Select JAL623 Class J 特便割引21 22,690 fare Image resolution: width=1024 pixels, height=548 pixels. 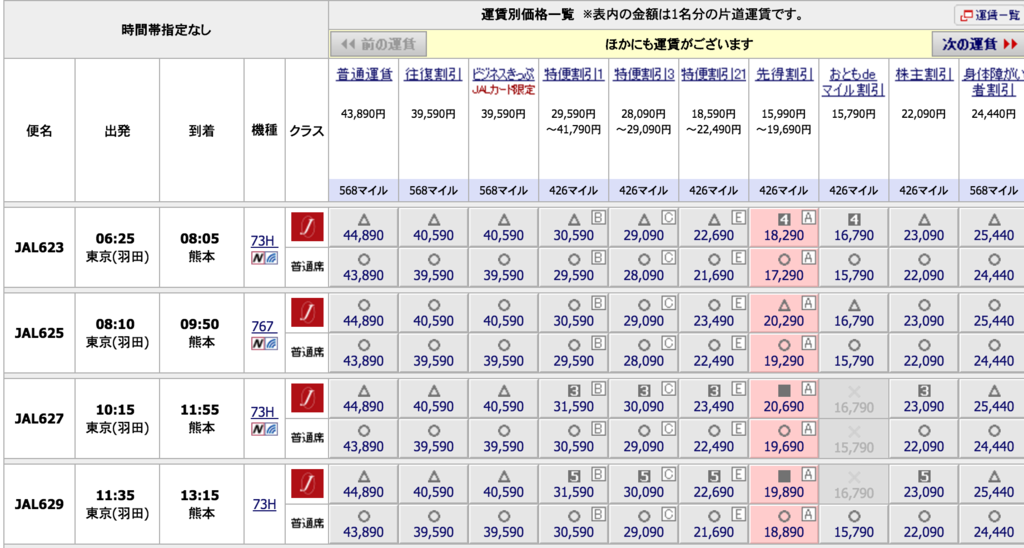point(714,227)
